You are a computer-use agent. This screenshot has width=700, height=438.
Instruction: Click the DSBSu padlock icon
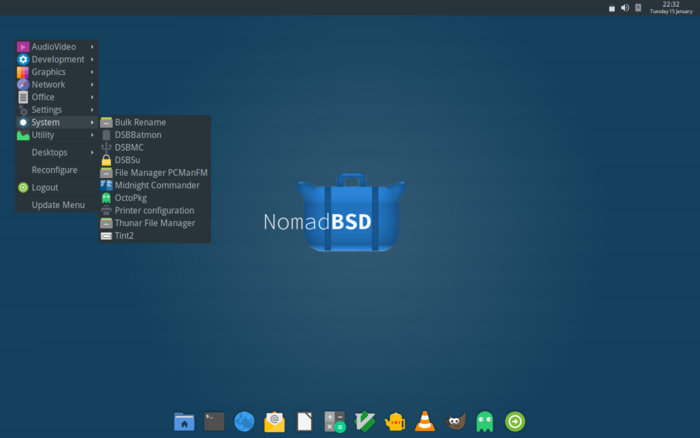point(106,160)
